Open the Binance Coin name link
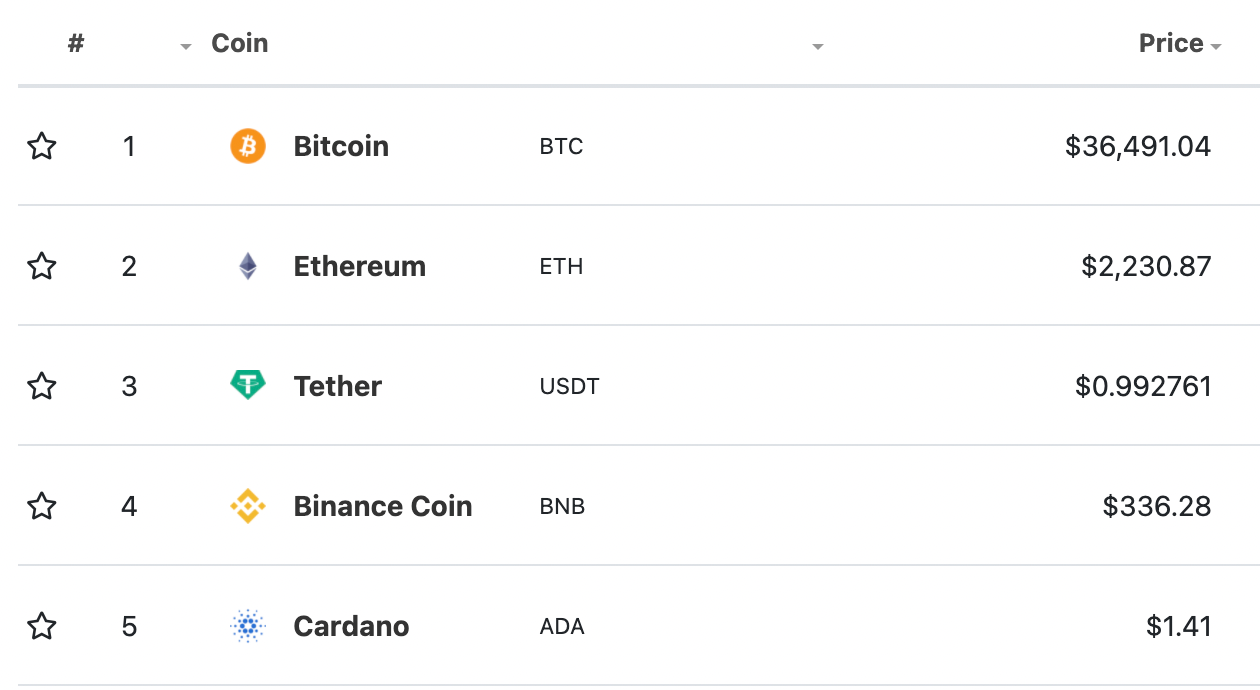Image resolution: width=1260 pixels, height=690 pixels. tap(383, 506)
